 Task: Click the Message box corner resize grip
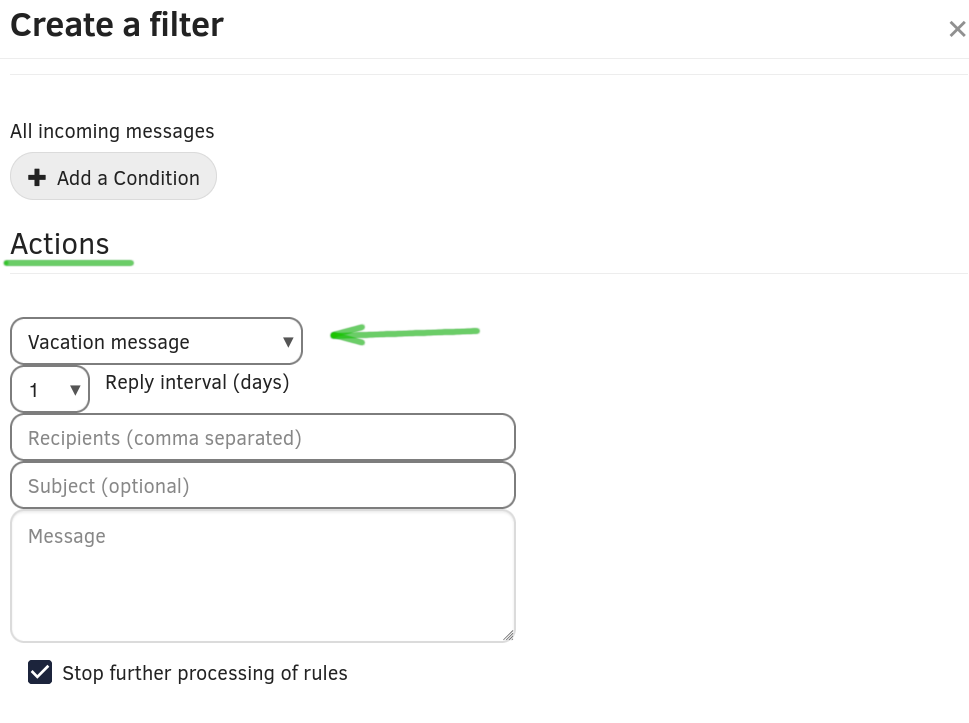pyautogui.click(x=508, y=635)
